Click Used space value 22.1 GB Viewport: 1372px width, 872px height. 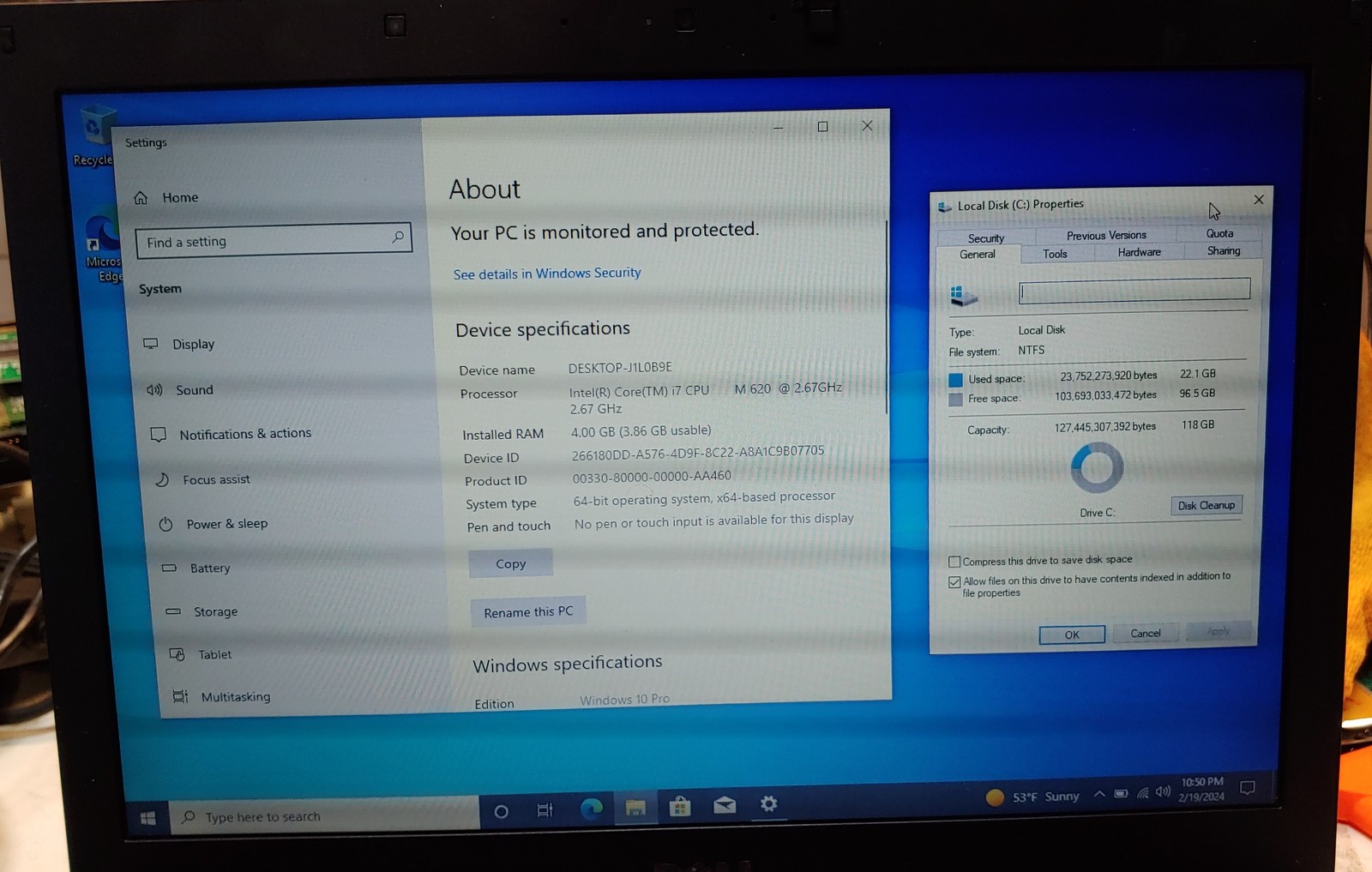1197,374
